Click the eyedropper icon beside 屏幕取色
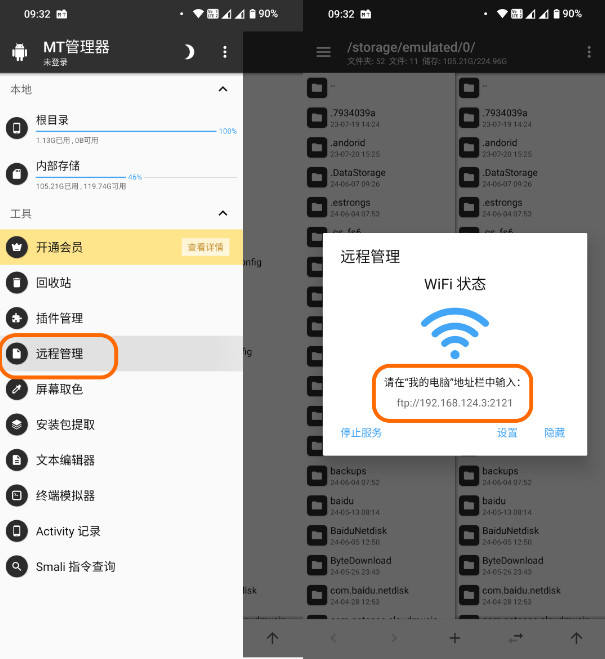This screenshot has width=605, height=659. tap(17, 389)
